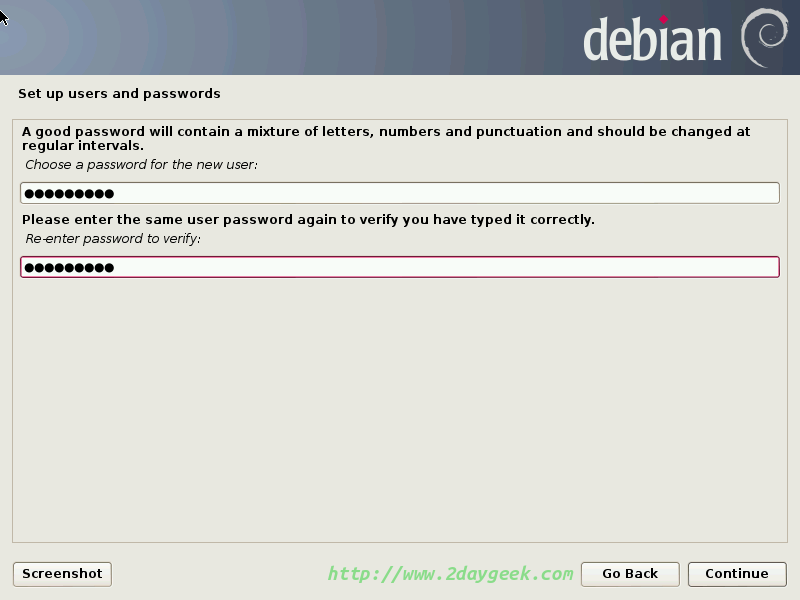Image resolution: width=800 pixels, height=600 pixels.
Task: Click the good password advice paragraph
Action: [386, 138]
